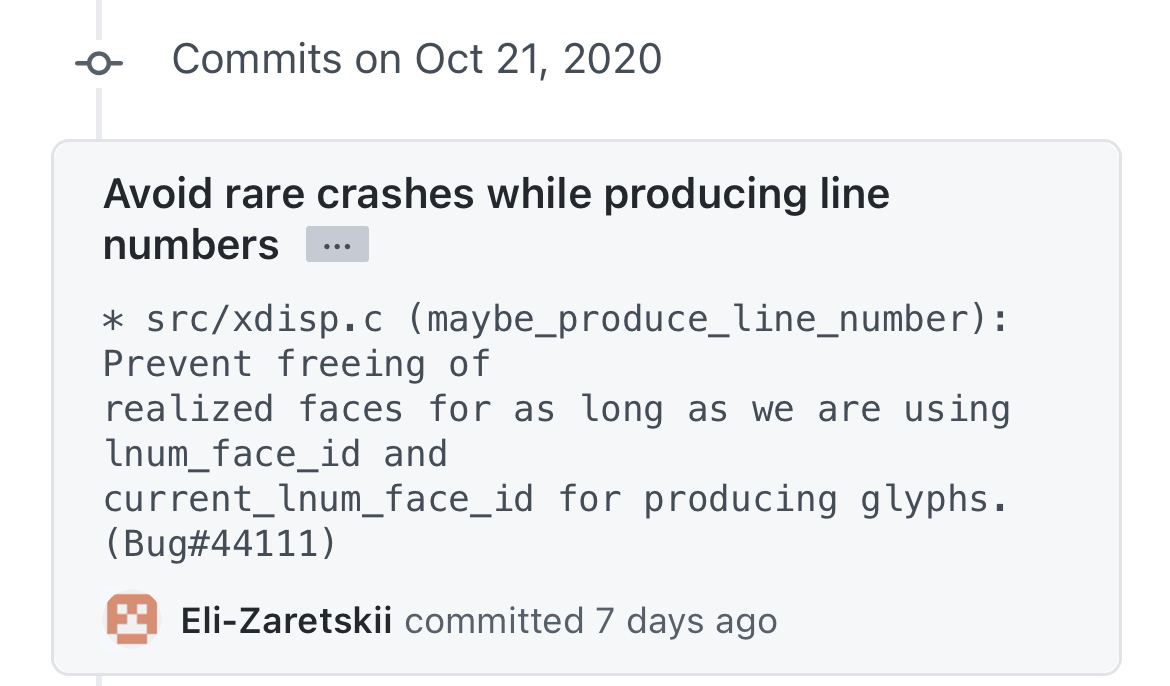Click the word 'committed' beside the author name
This screenshot has height=686, width=1170.
tap(494, 621)
